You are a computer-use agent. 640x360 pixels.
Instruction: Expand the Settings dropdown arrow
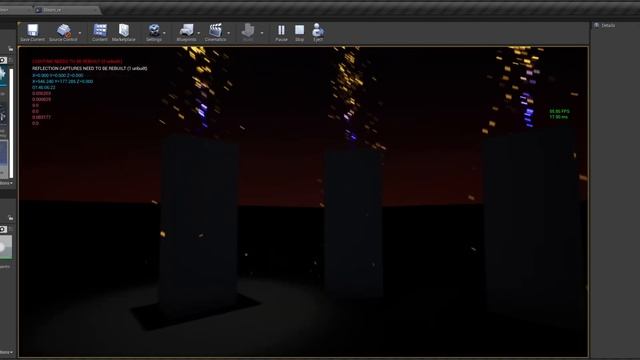(164, 33)
